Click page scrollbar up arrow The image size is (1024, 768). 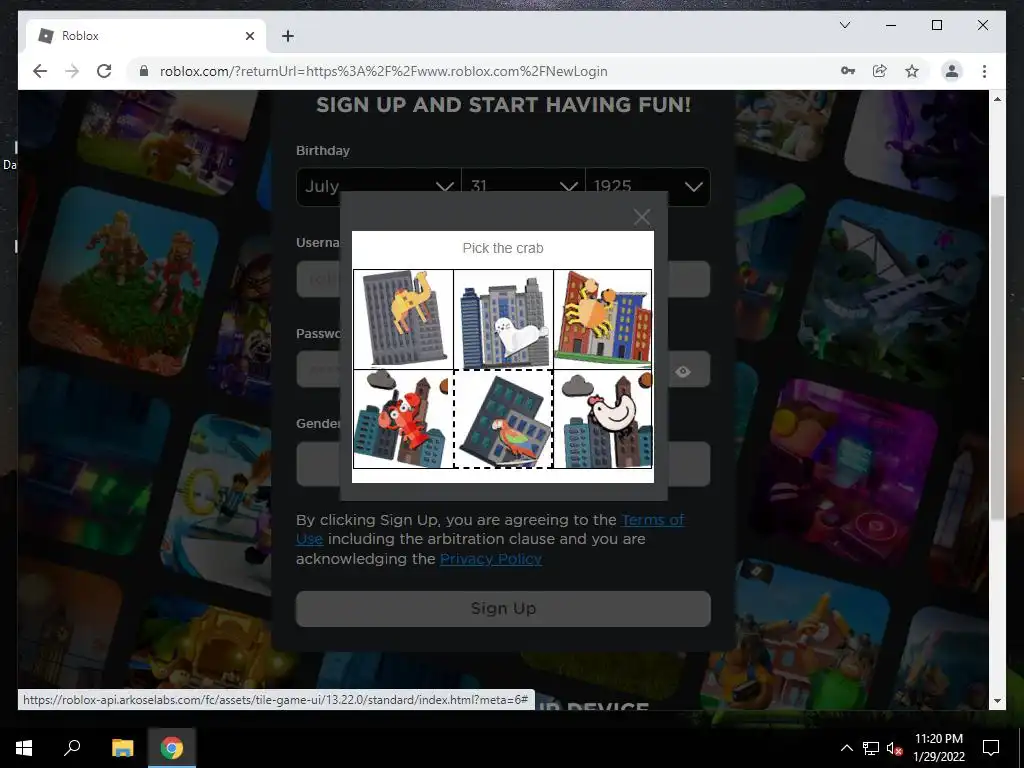997,99
